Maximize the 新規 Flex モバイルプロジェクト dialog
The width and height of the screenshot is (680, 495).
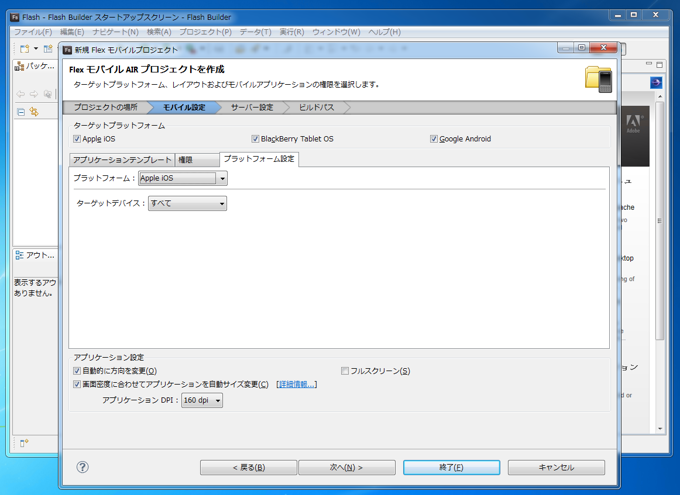(582, 48)
